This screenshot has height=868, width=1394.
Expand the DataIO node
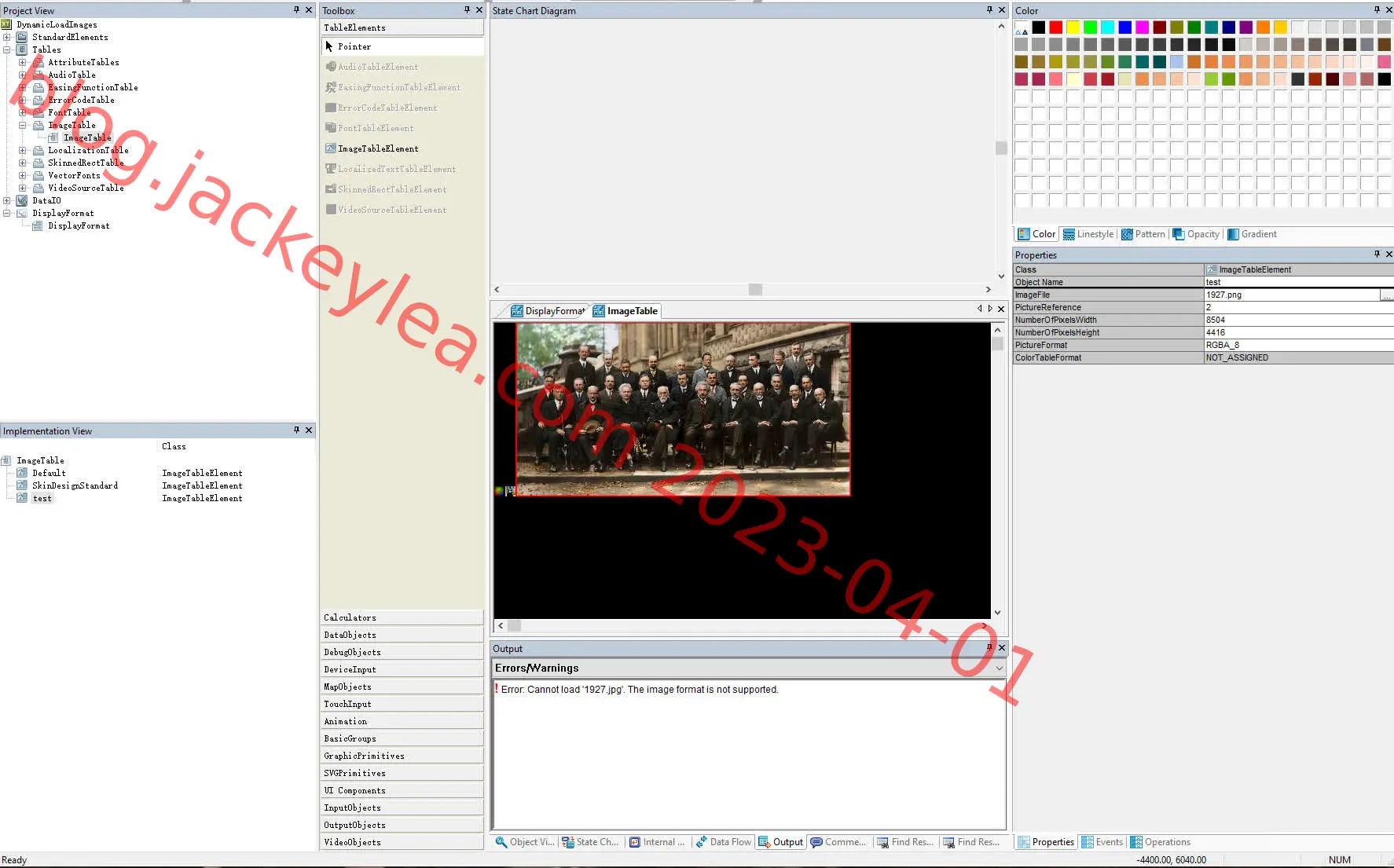[x=7, y=200]
